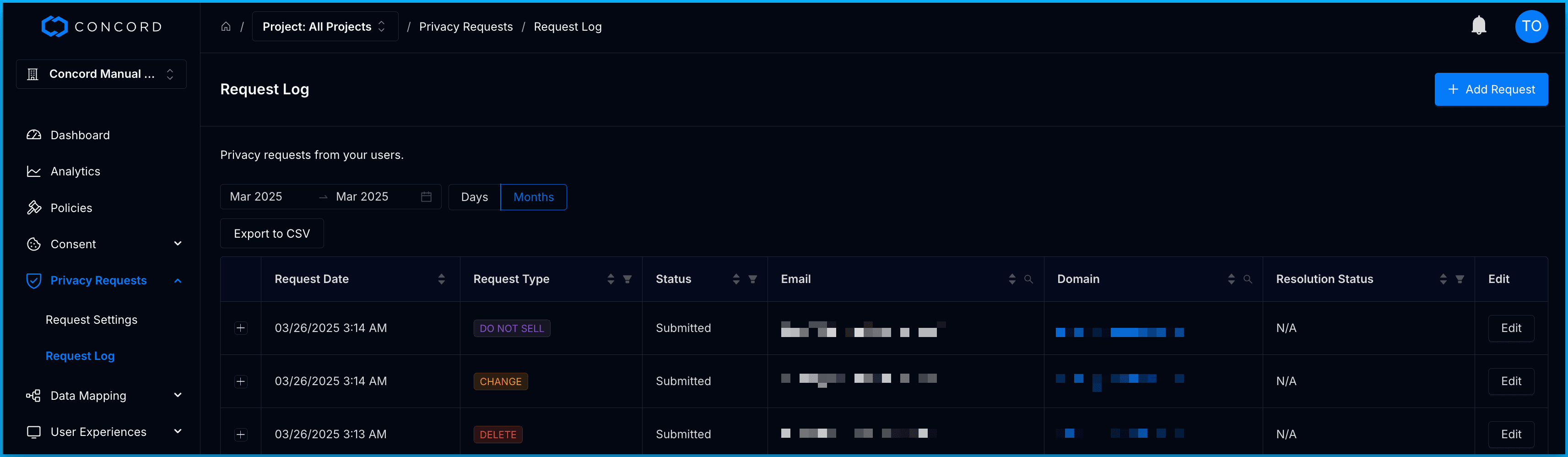Click the Status column filter icon
This screenshot has height=457, width=1568.
pyautogui.click(x=752, y=279)
